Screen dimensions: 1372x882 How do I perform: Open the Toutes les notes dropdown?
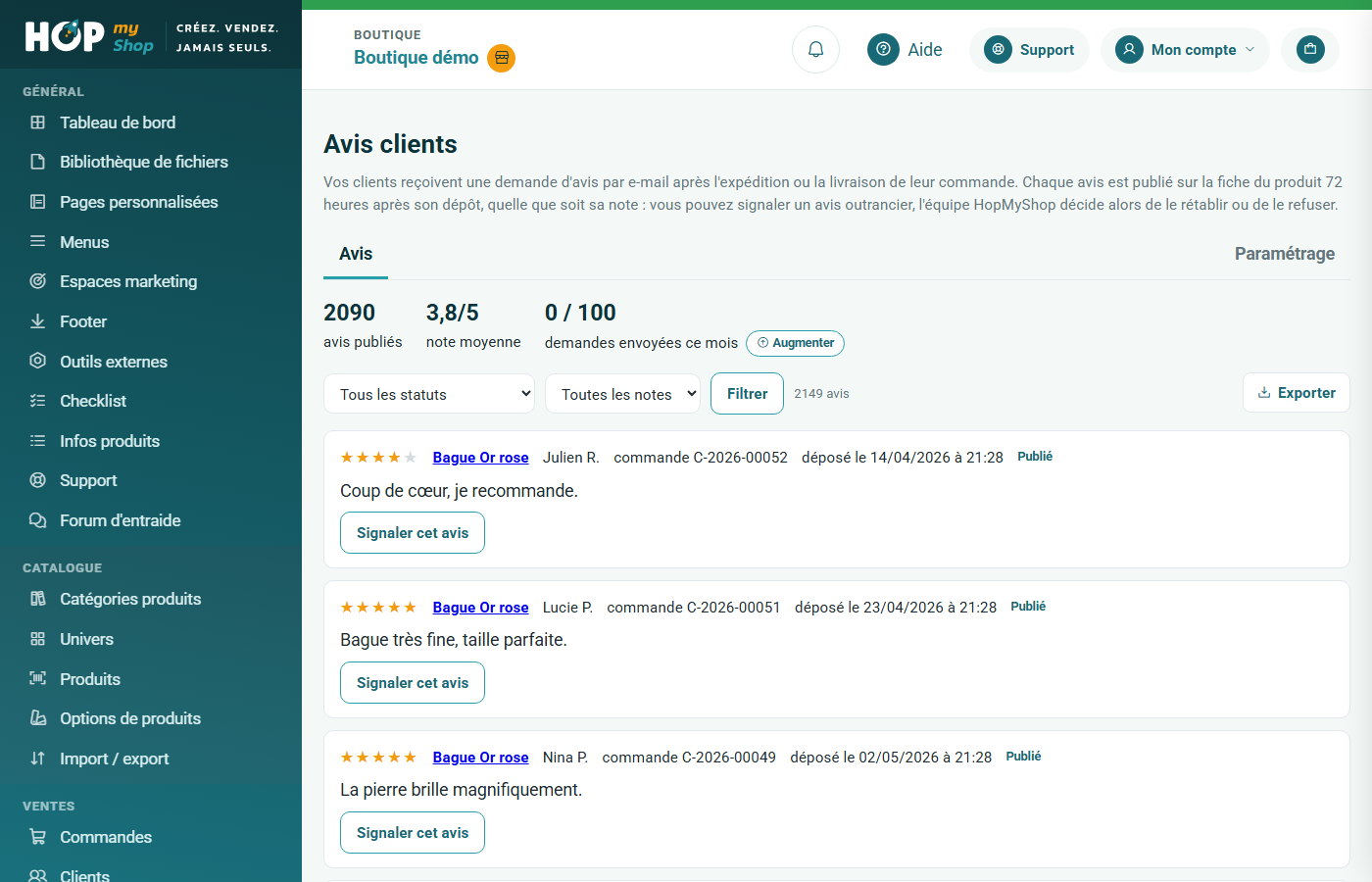click(622, 394)
